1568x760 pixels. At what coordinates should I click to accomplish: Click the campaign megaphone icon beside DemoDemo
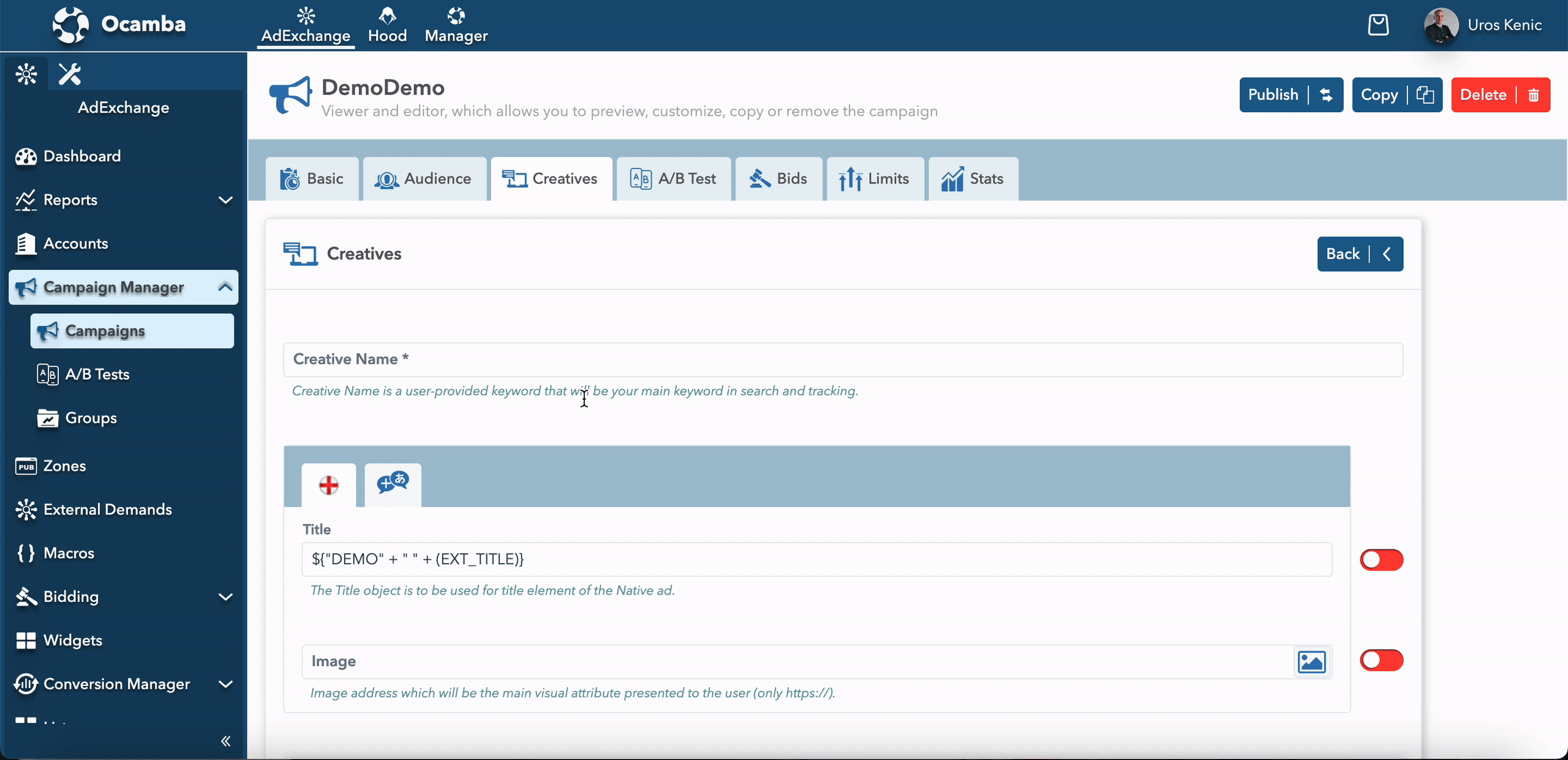pos(290,95)
